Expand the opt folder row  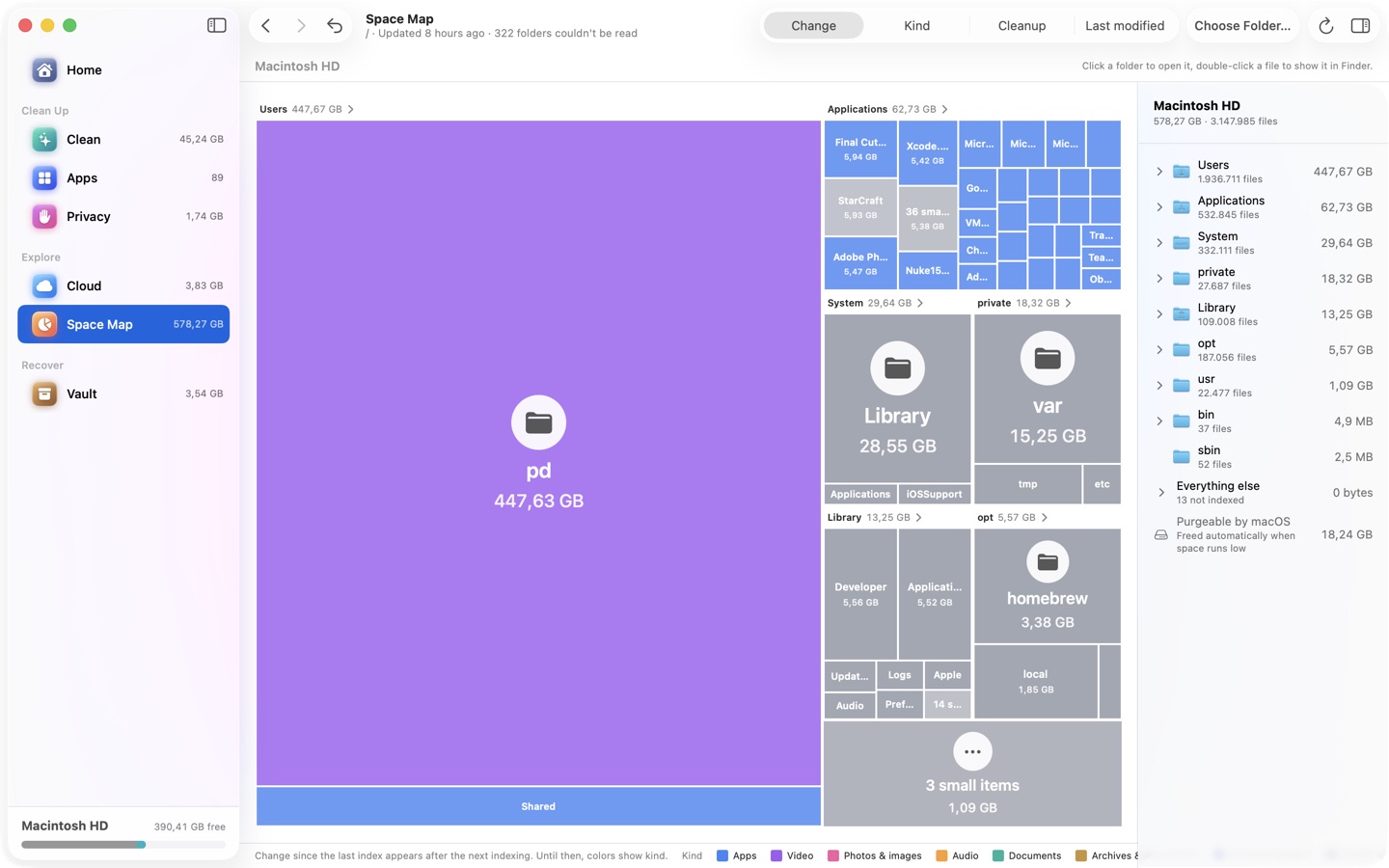click(1159, 350)
